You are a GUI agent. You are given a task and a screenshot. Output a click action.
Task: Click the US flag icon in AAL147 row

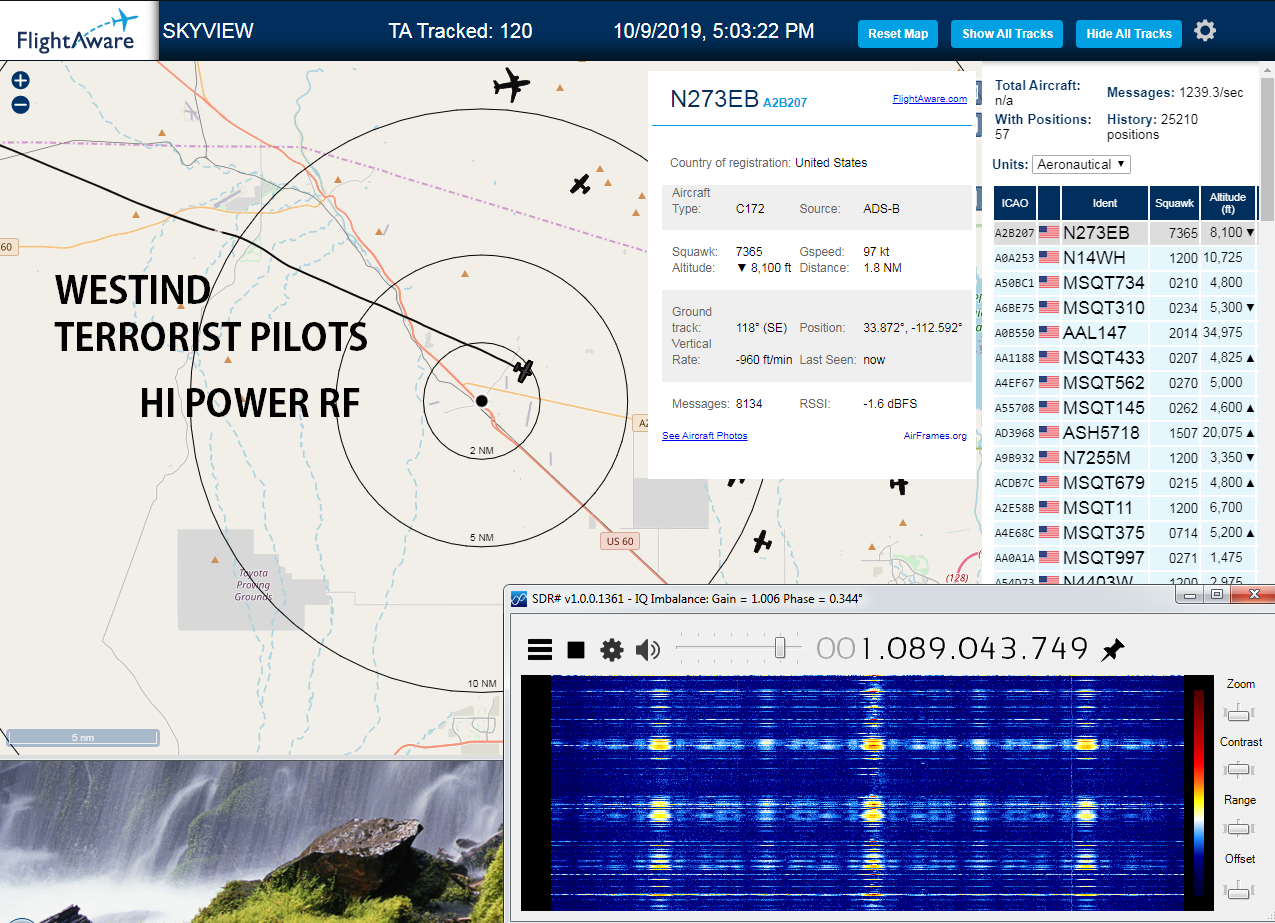pyautogui.click(x=1049, y=333)
